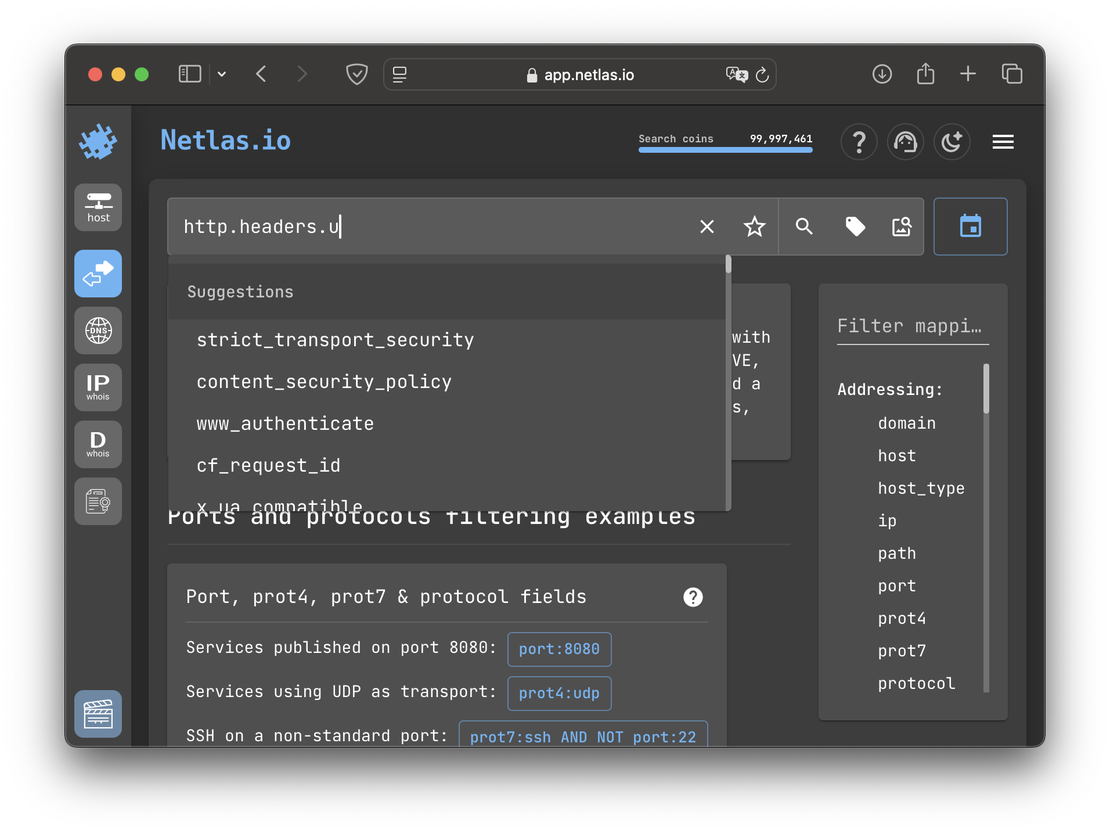1110x833 pixels.
Task: Toggle dark mode with moon icon
Action: click(x=952, y=142)
